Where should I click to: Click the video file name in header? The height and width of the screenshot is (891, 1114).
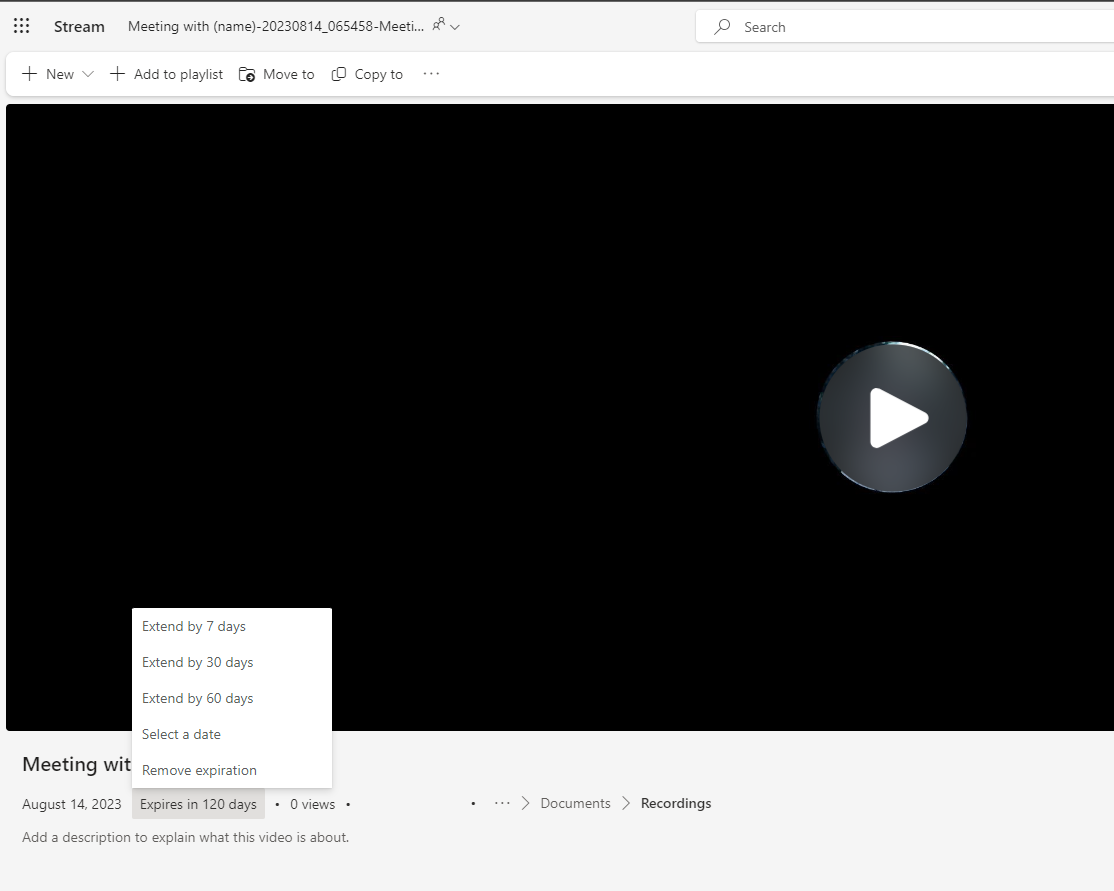coord(276,26)
